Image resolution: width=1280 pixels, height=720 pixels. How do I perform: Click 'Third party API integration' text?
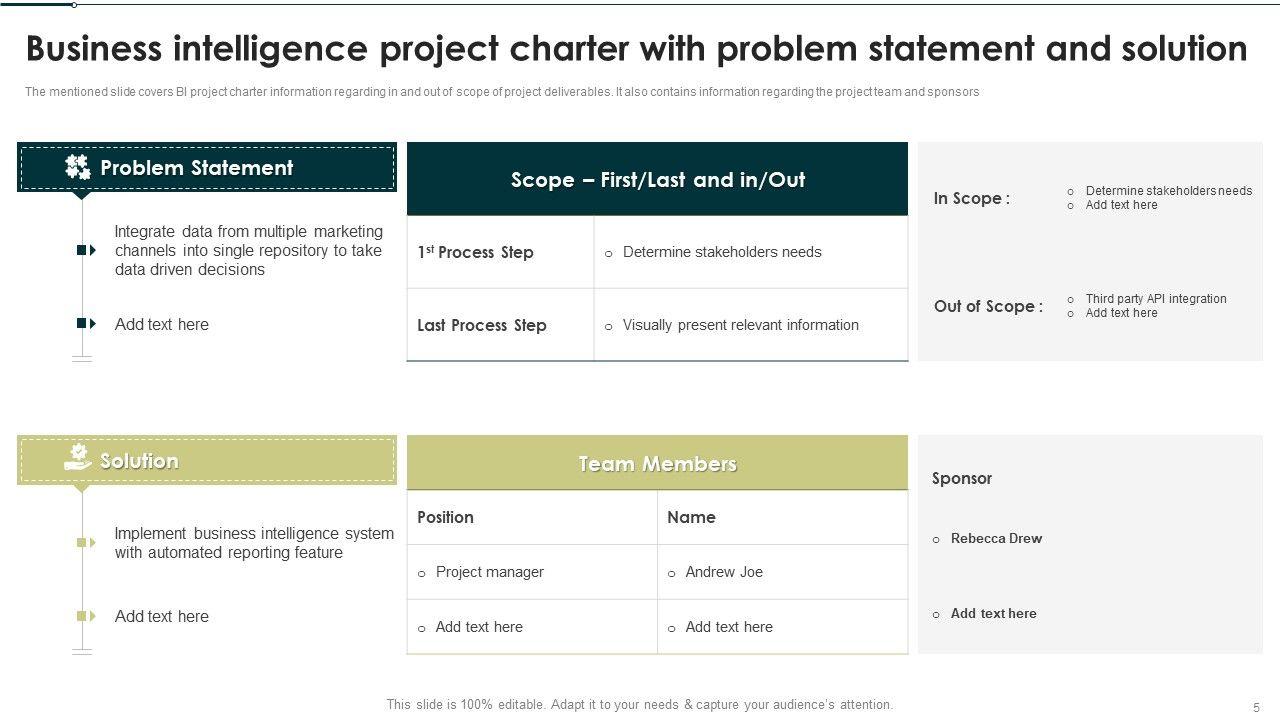1156,299
